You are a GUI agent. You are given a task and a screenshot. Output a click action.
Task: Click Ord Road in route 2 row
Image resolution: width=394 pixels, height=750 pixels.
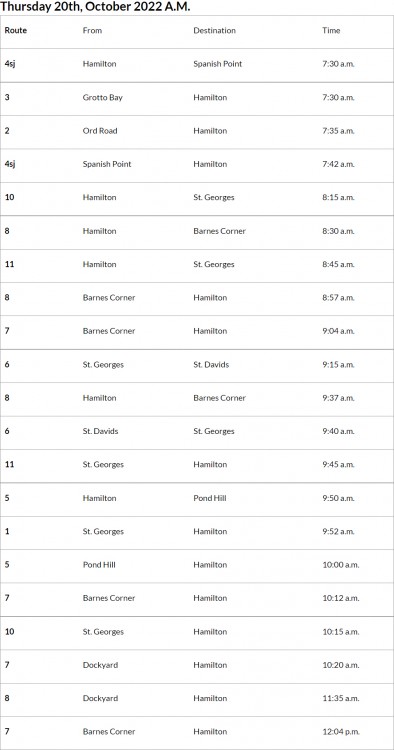click(99, 131)
